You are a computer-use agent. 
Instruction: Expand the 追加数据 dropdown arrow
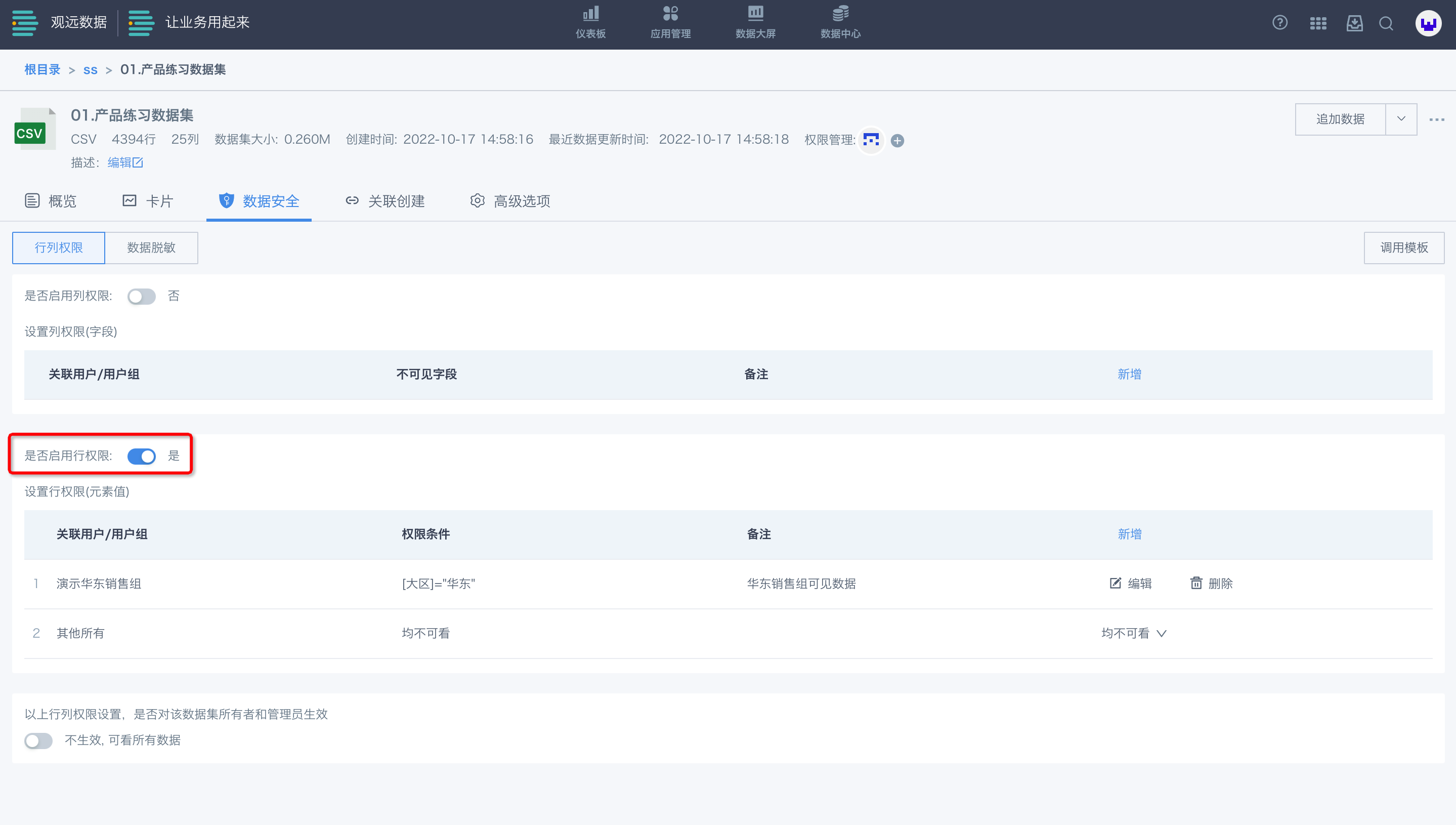1400,119
